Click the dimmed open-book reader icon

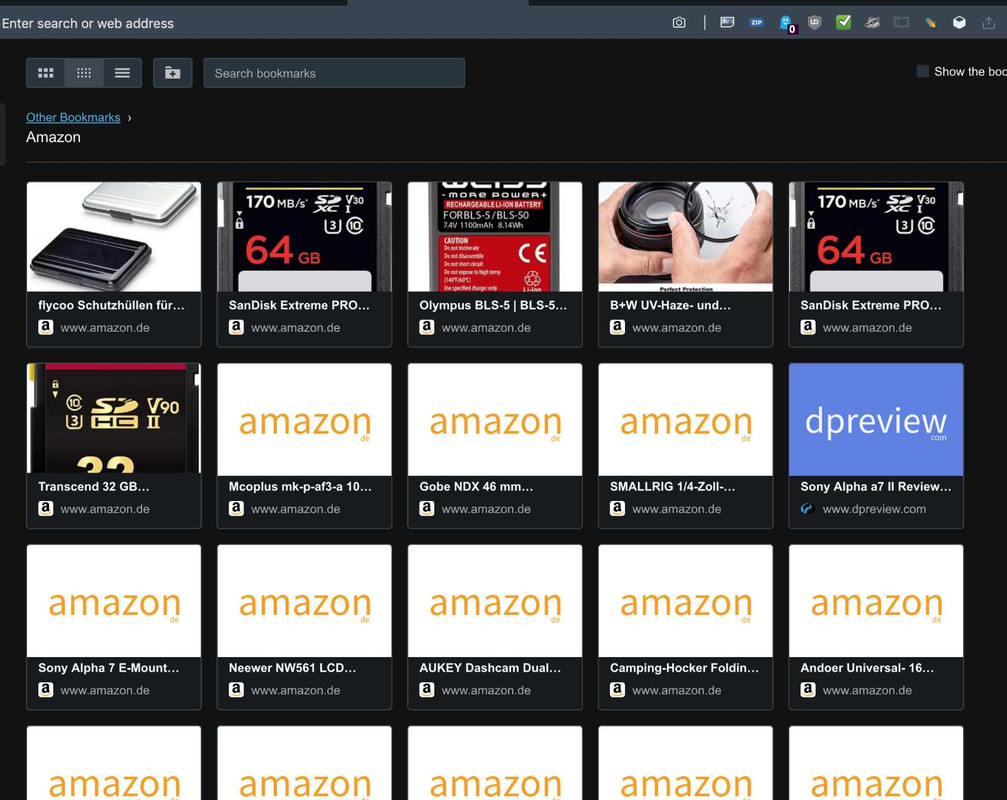pyautogui.click(x=901, y=23)
